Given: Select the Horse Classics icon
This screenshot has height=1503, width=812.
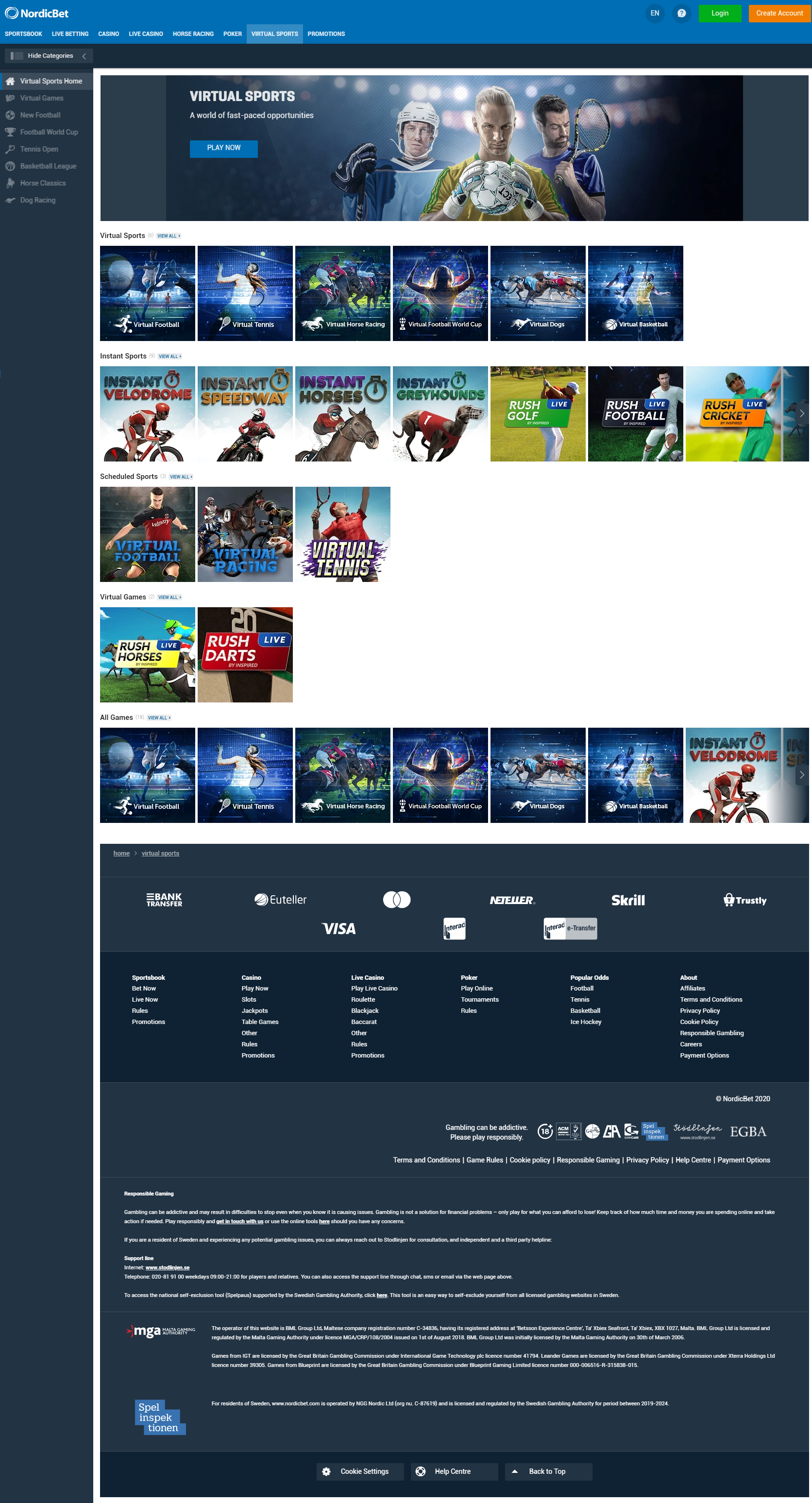Looking at the screenshot, I should click(11, 183).
